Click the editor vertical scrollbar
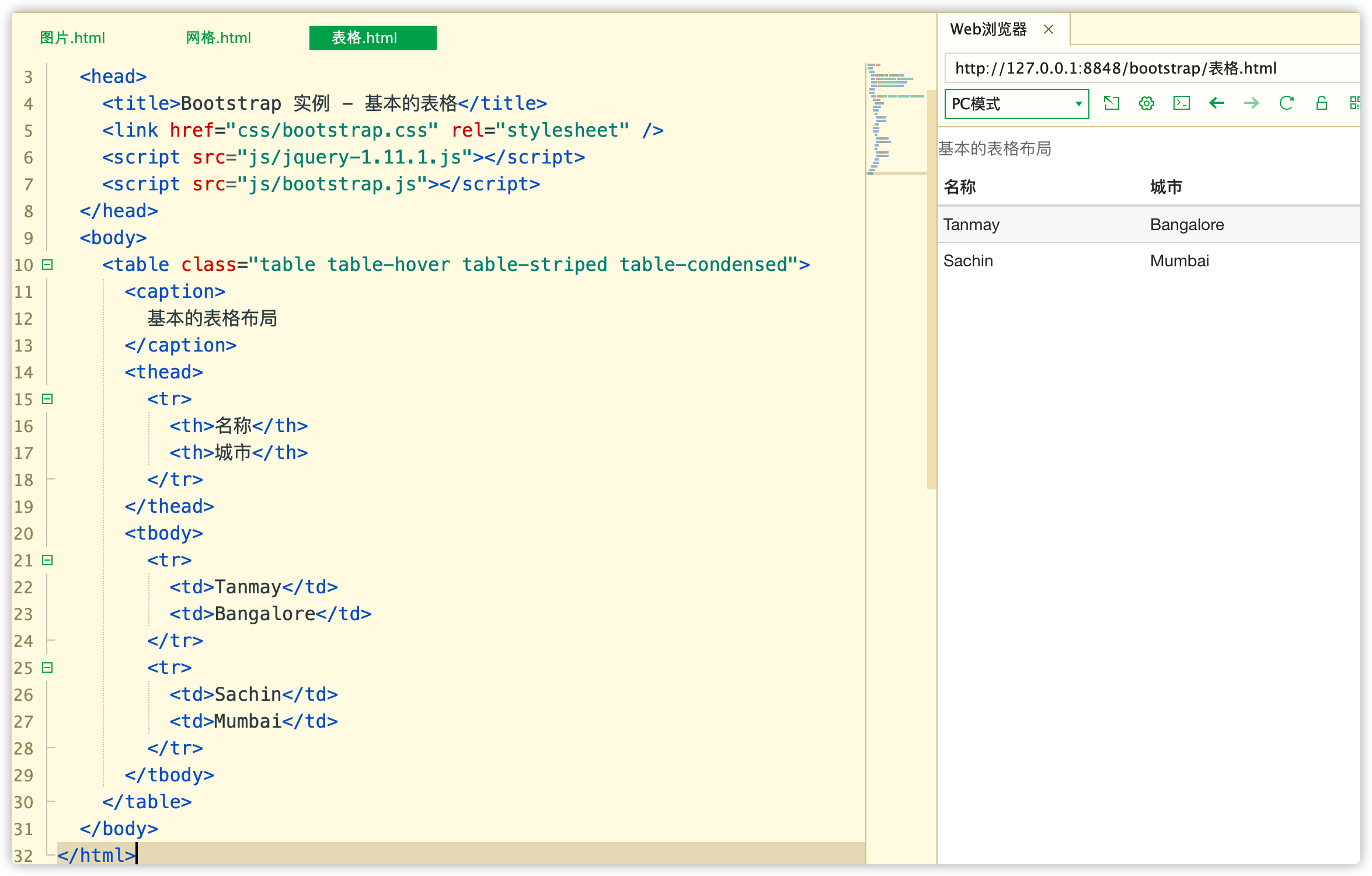1372x876 pixels. point(931,289)
